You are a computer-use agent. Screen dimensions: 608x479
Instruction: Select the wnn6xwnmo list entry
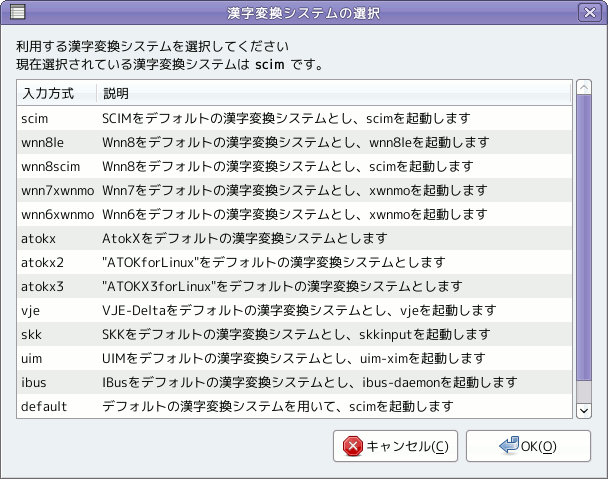tap(294, 214)
